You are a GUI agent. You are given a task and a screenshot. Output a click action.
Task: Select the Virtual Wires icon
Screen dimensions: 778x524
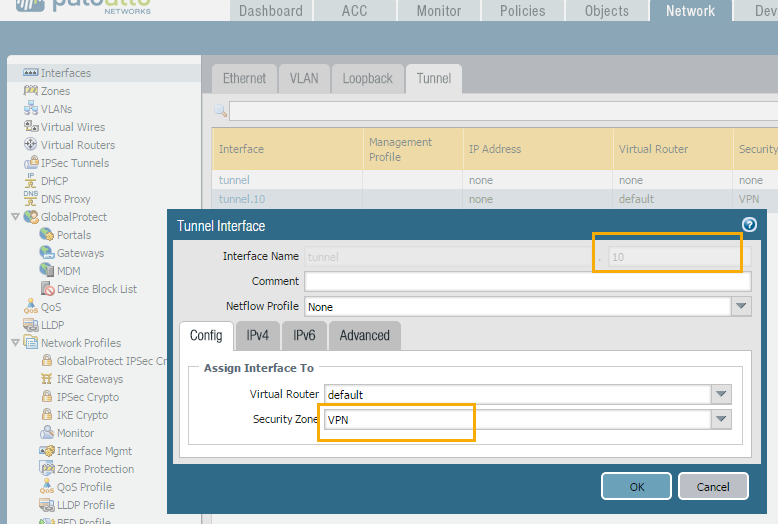click(30, 127)
